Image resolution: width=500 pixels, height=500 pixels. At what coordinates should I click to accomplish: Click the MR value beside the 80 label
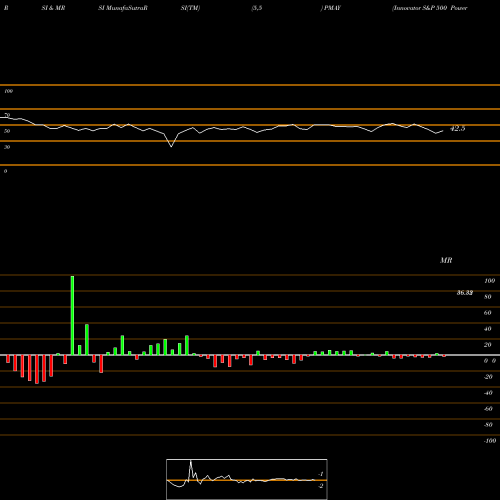pos(465,293)
